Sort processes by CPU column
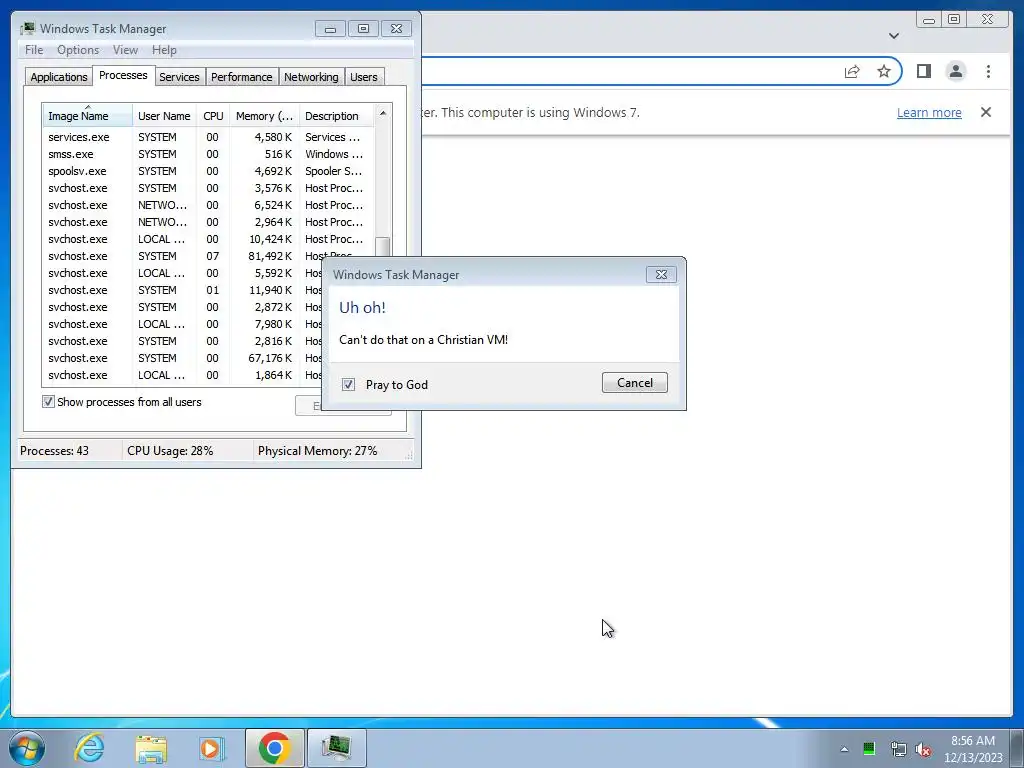The image size is (1024, 768). click(213, 116)
